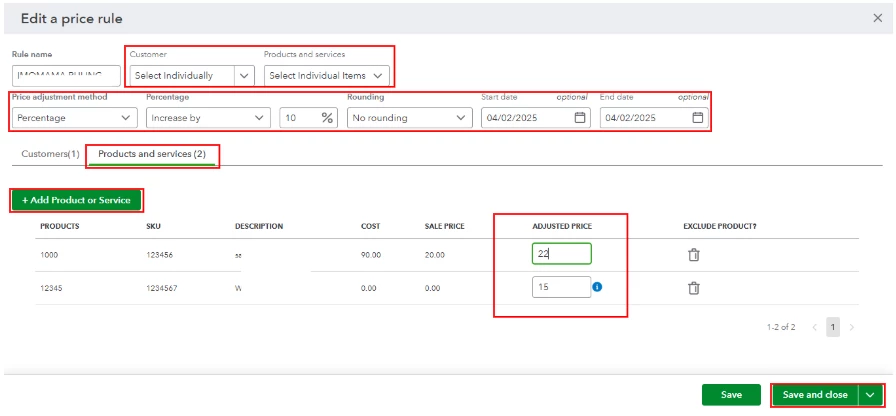Go to previous page arrow

click(x=814, y=327)
